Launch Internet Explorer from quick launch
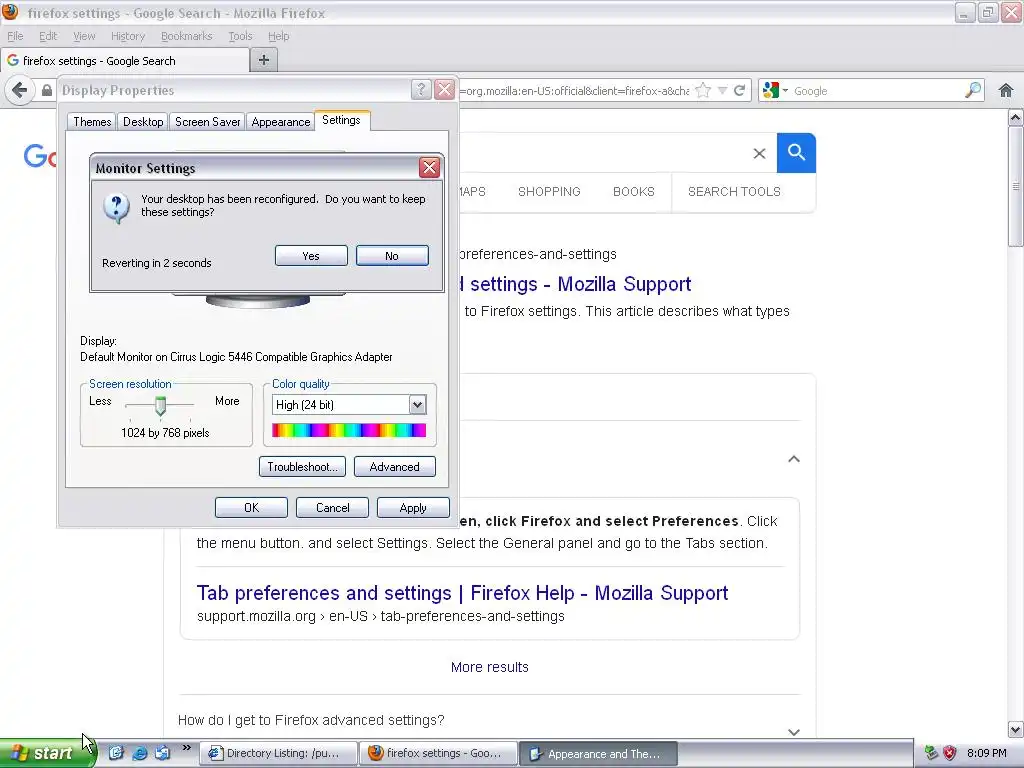 point(140,753)
